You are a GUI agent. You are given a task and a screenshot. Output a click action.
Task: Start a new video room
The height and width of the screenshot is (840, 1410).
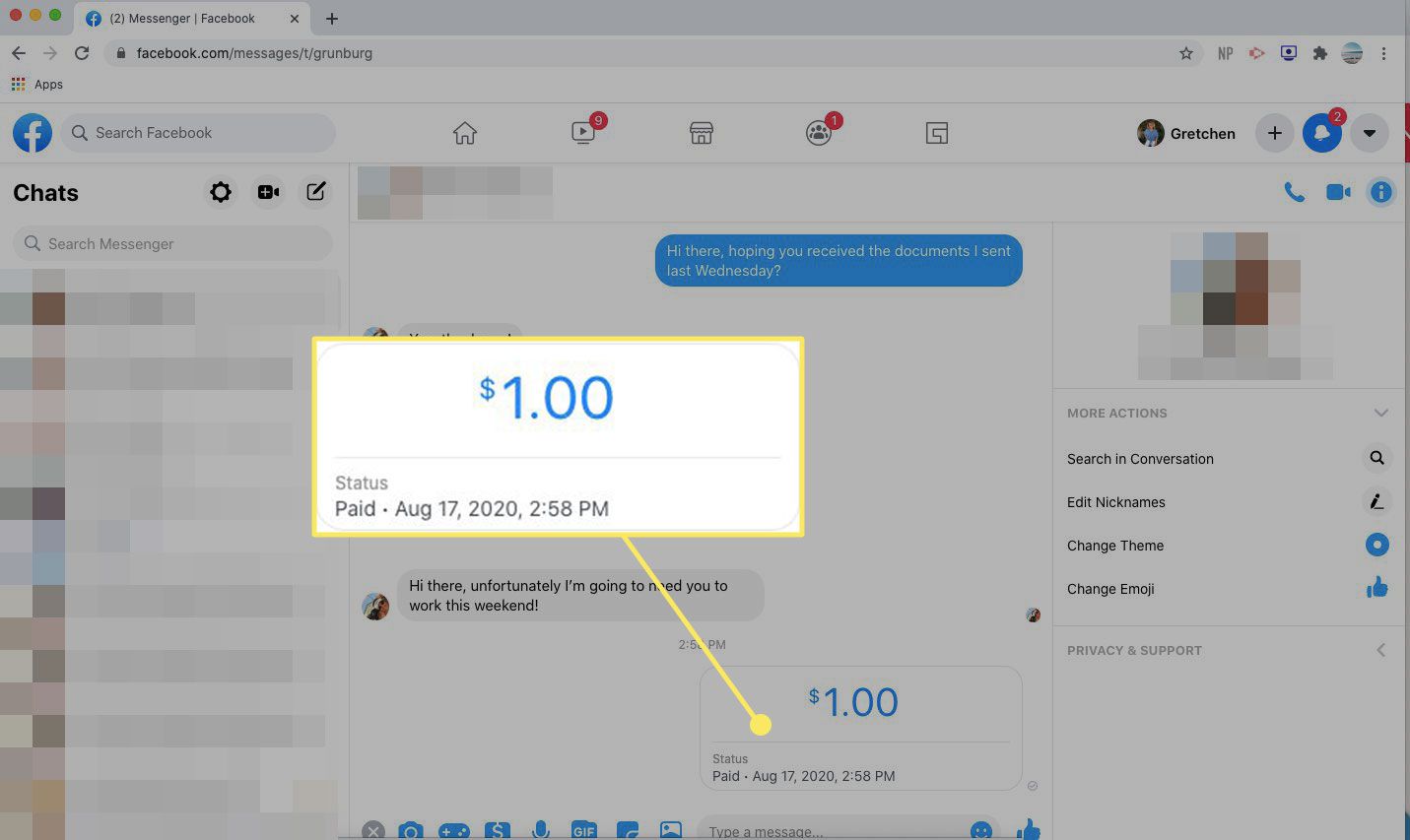point(268,192)
